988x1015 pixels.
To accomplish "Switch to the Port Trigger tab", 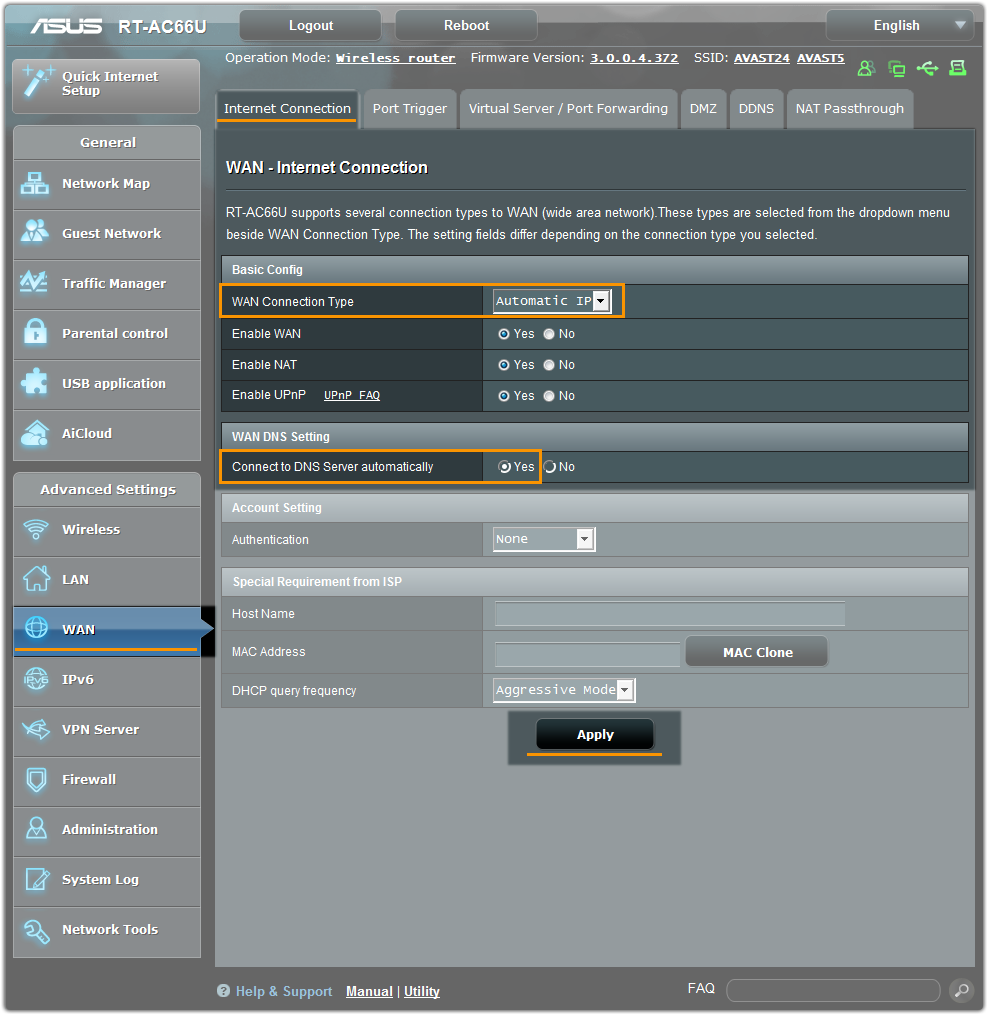I will click(x=410, y=109).
